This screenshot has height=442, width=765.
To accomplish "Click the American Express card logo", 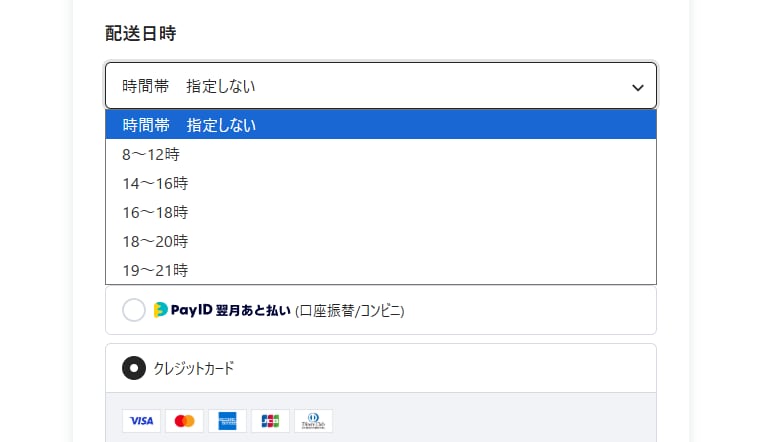I will (227, 421).
